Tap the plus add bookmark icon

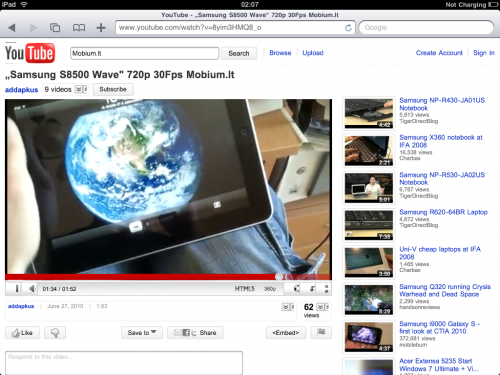(101, 28)
